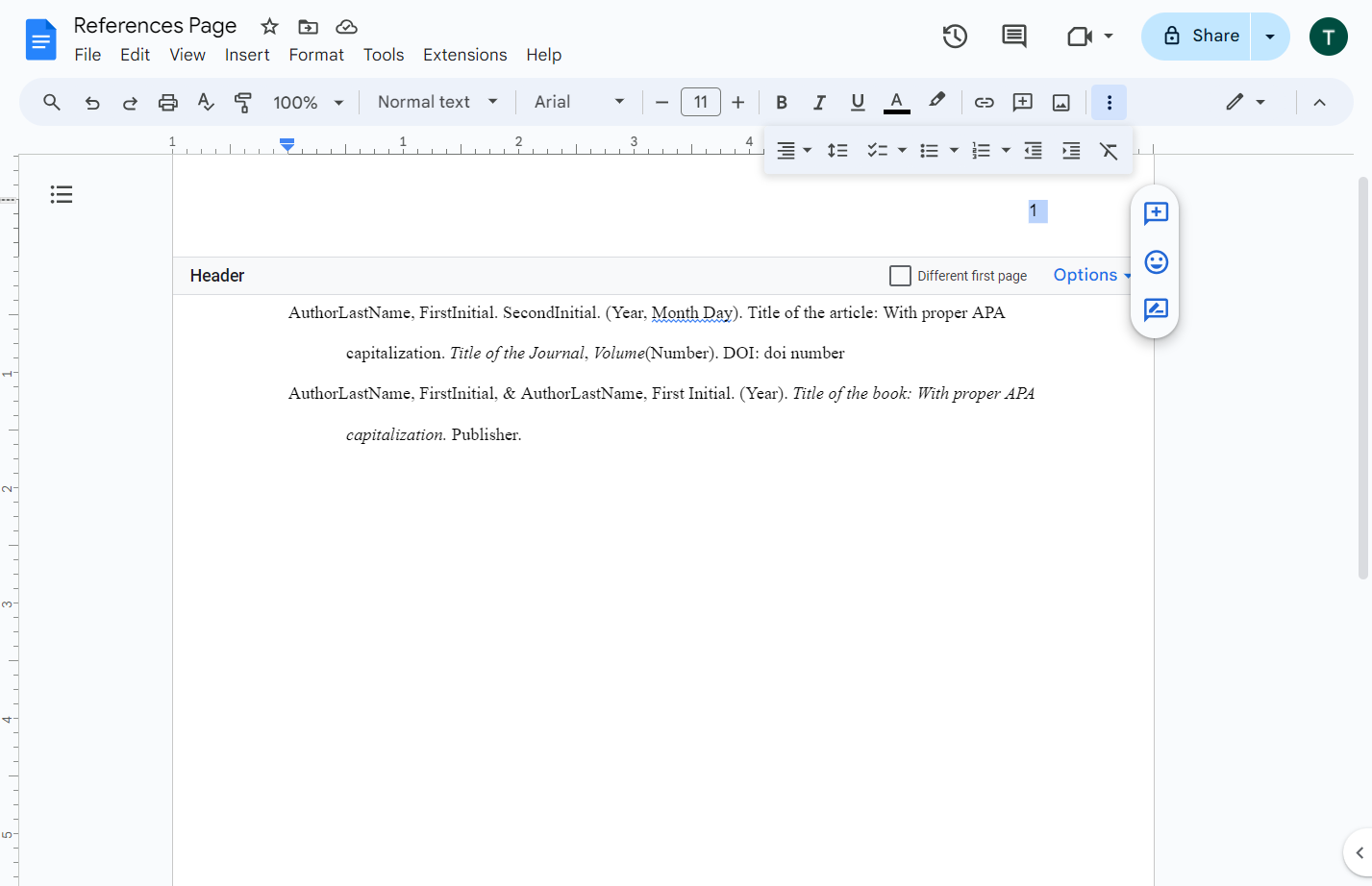Open the zoom level dropdown

(x=308, y=102)
